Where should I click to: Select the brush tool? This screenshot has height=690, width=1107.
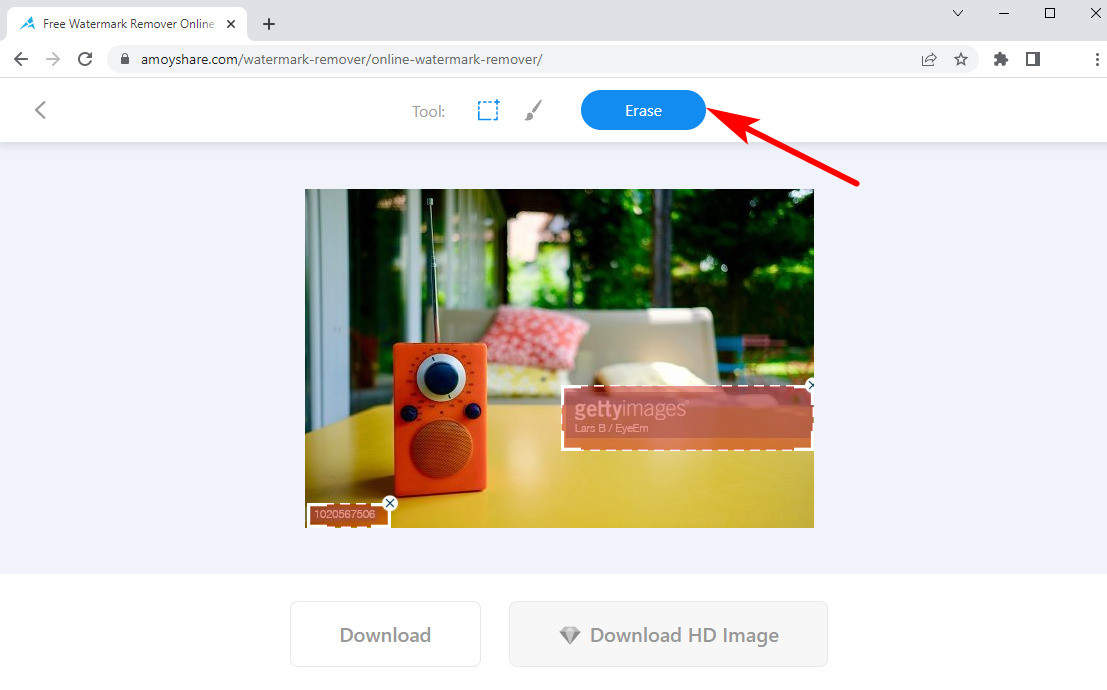point(534,110)
